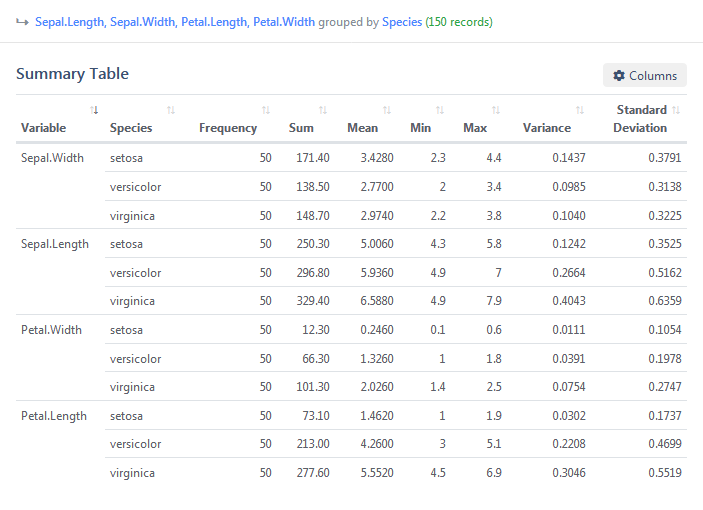Click standard deviation value 0.3525

(x=665, y=244)
